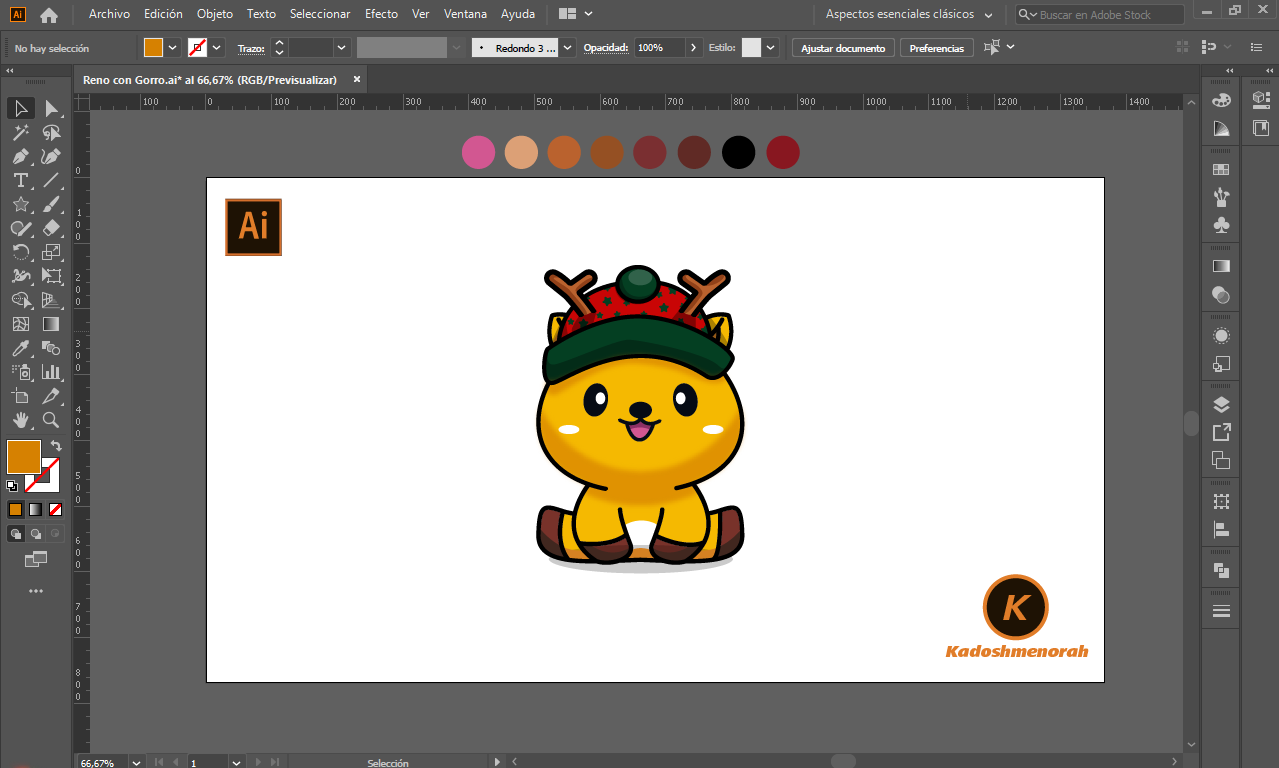Select the Pen tool
This screenshot has width=1279, height=768.
pyautogui.click(x=21, y=156)
